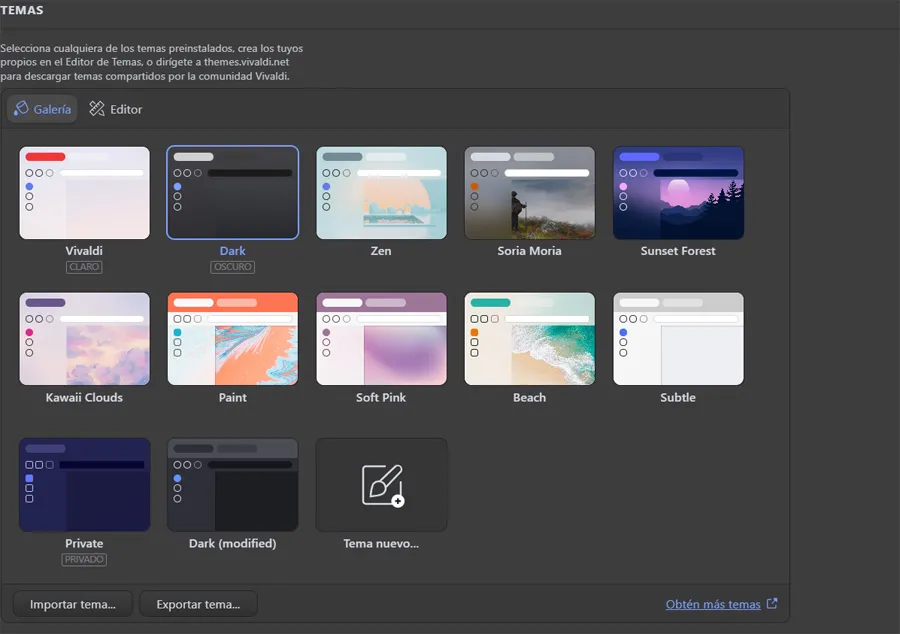900x634 pixels.
Task: Apply the Zen theme
Action: tap(381, 193)
